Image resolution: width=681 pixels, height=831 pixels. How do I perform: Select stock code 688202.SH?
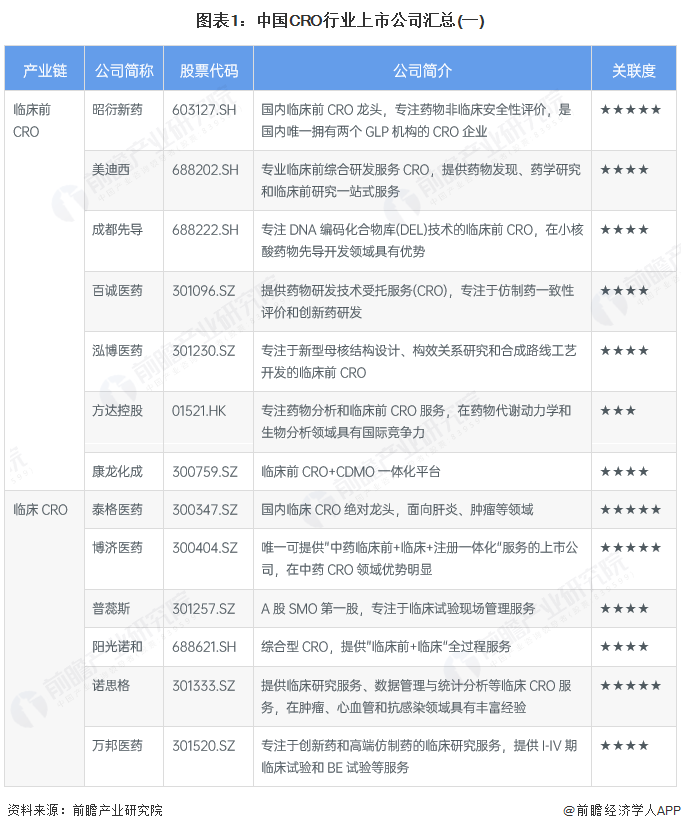(x=205, y=170)
